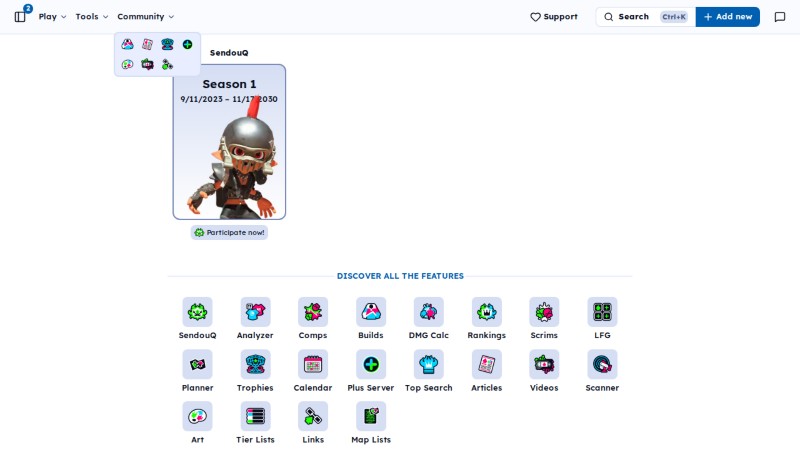
Task: Open Art palette icon in Community dropdown popup
Action: pyautogui.click(x=128, y=64)
